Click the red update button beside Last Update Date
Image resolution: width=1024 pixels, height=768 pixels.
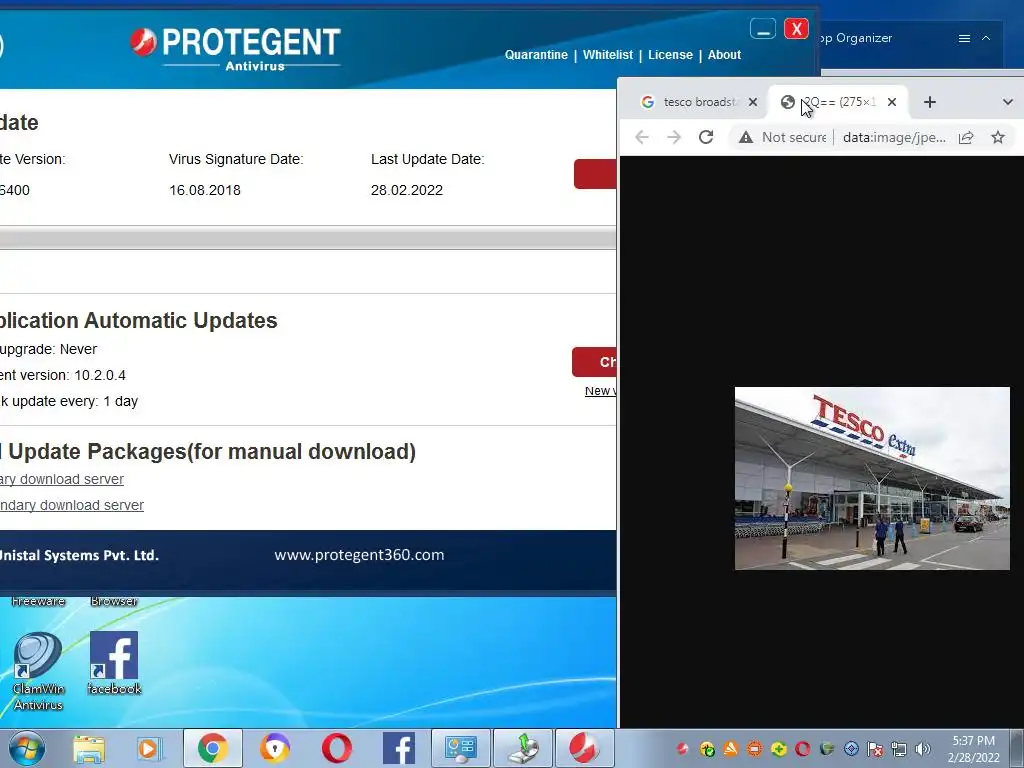(x=595, y=174)
